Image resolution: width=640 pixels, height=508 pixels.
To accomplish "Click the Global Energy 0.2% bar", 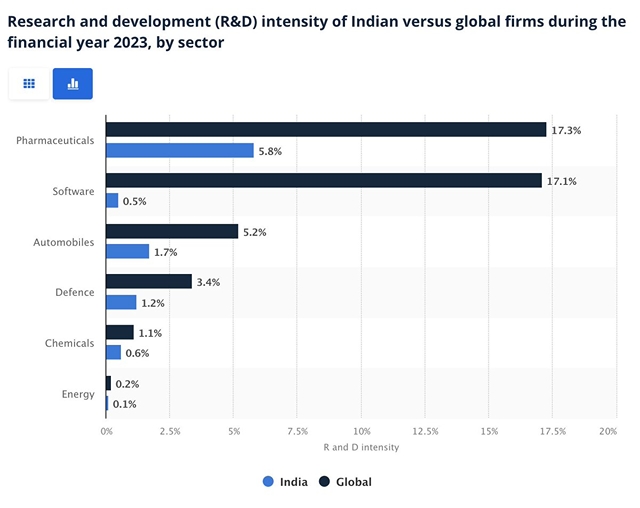I will tap(109, 383).
